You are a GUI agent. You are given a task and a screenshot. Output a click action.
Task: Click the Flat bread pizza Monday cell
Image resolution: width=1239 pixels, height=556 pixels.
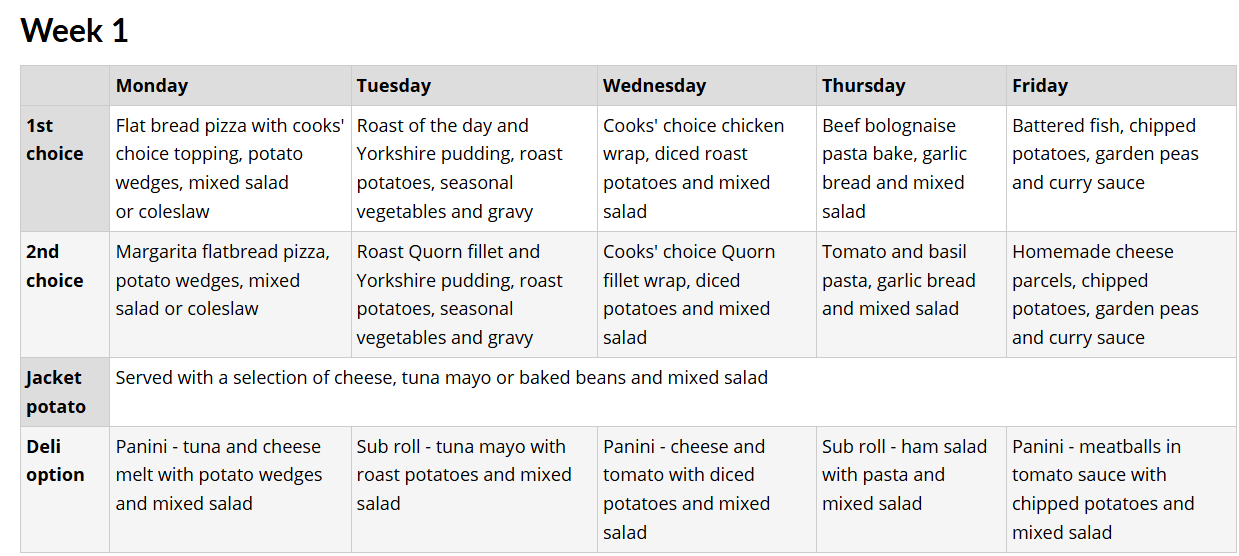coord(230,169)
